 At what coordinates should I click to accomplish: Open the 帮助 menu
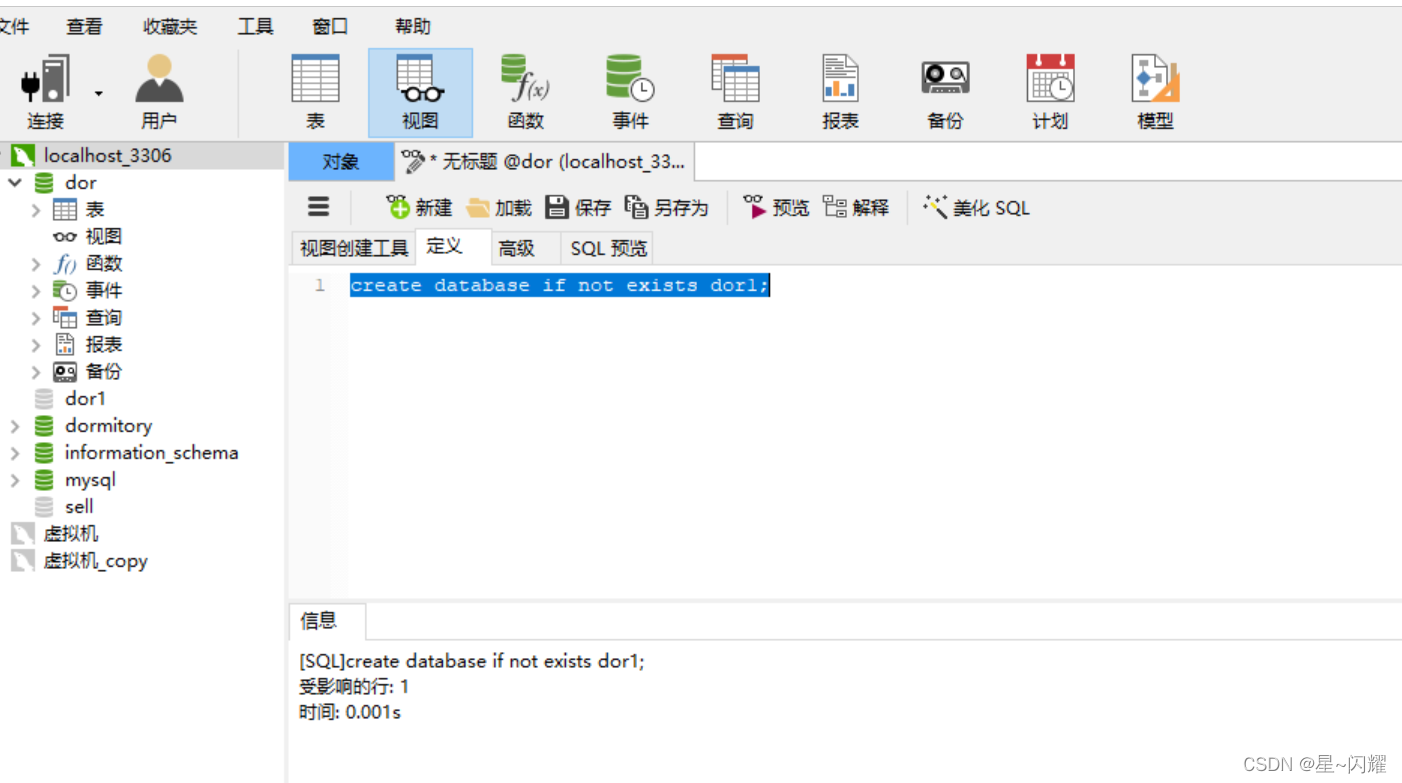pos(412,27)
